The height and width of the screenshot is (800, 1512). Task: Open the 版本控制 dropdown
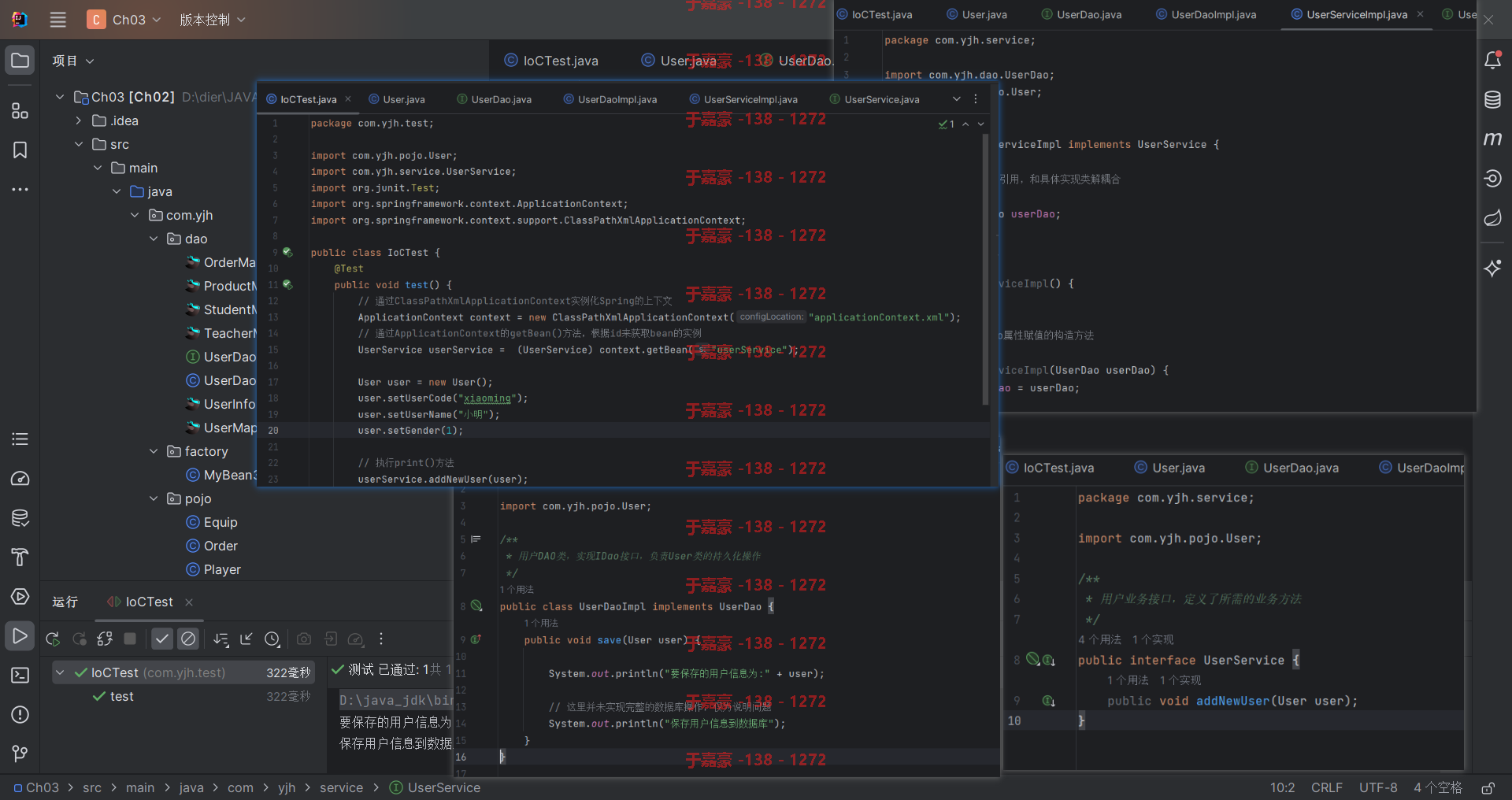click(x=212, y=20)
